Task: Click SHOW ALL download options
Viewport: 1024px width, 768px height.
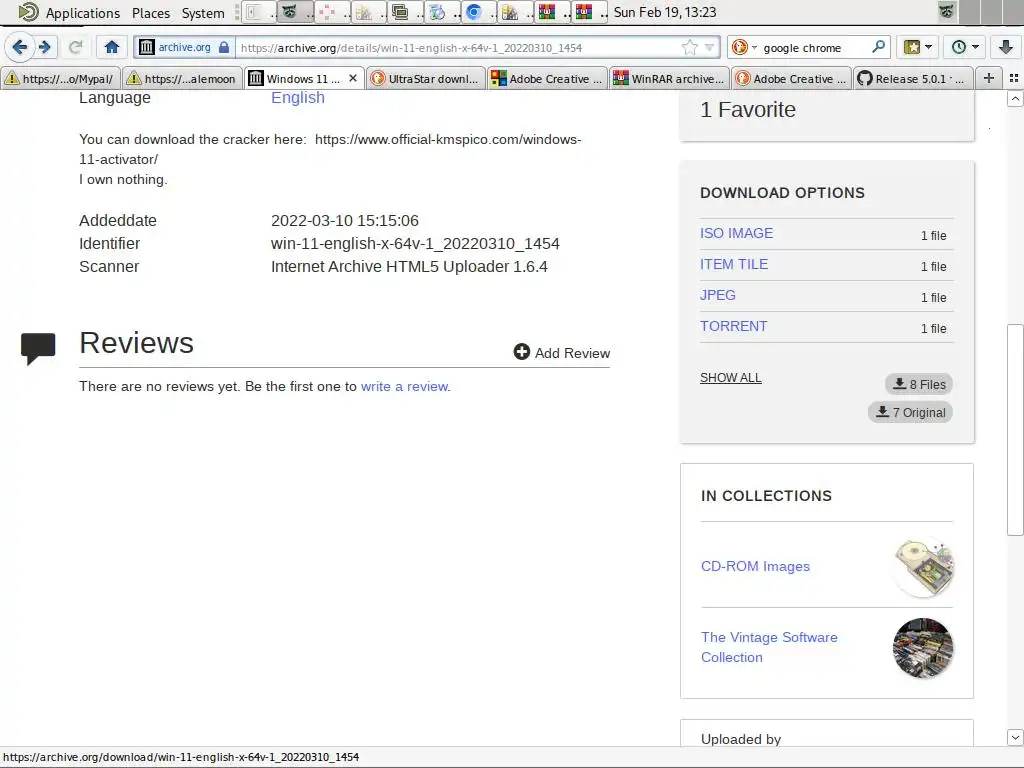Action: [x=730, y=377]
